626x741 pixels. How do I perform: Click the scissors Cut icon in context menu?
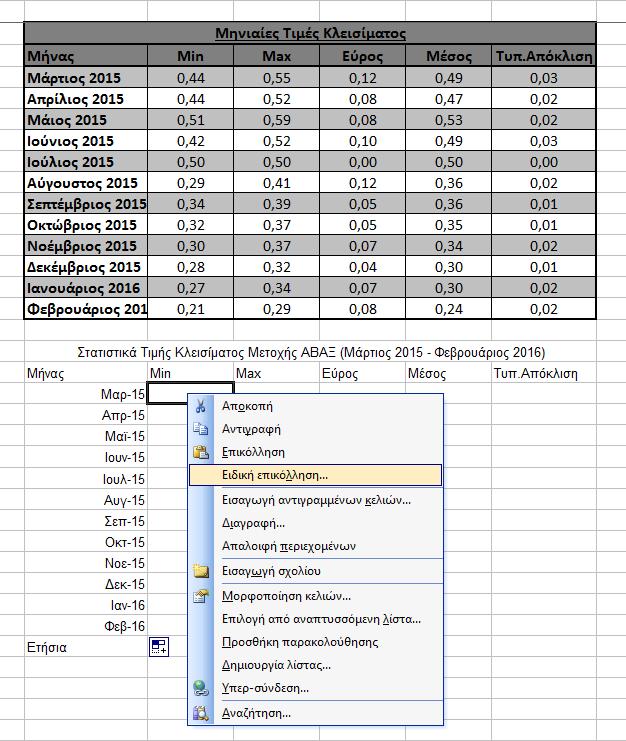point(200,406)
